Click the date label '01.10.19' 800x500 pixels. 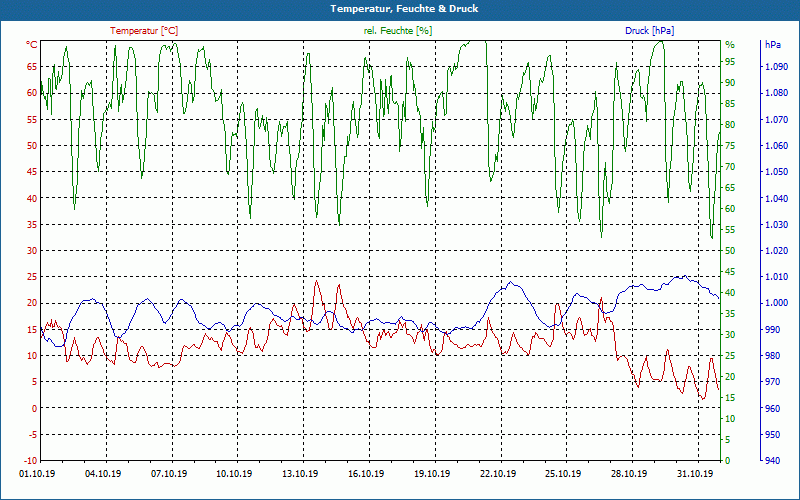pos(37,473)
